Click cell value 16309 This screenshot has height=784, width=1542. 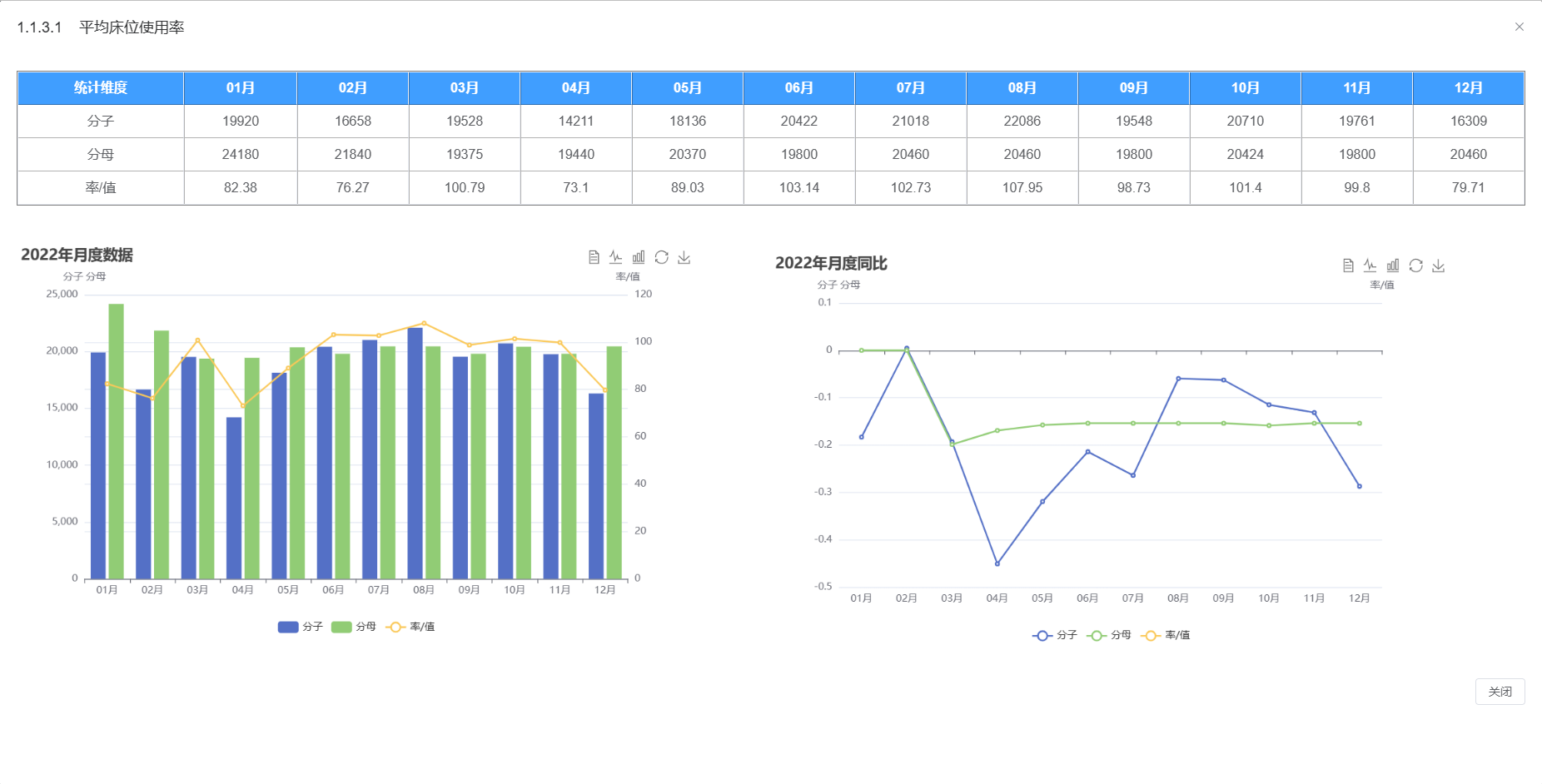click(x=1469, y=121)
